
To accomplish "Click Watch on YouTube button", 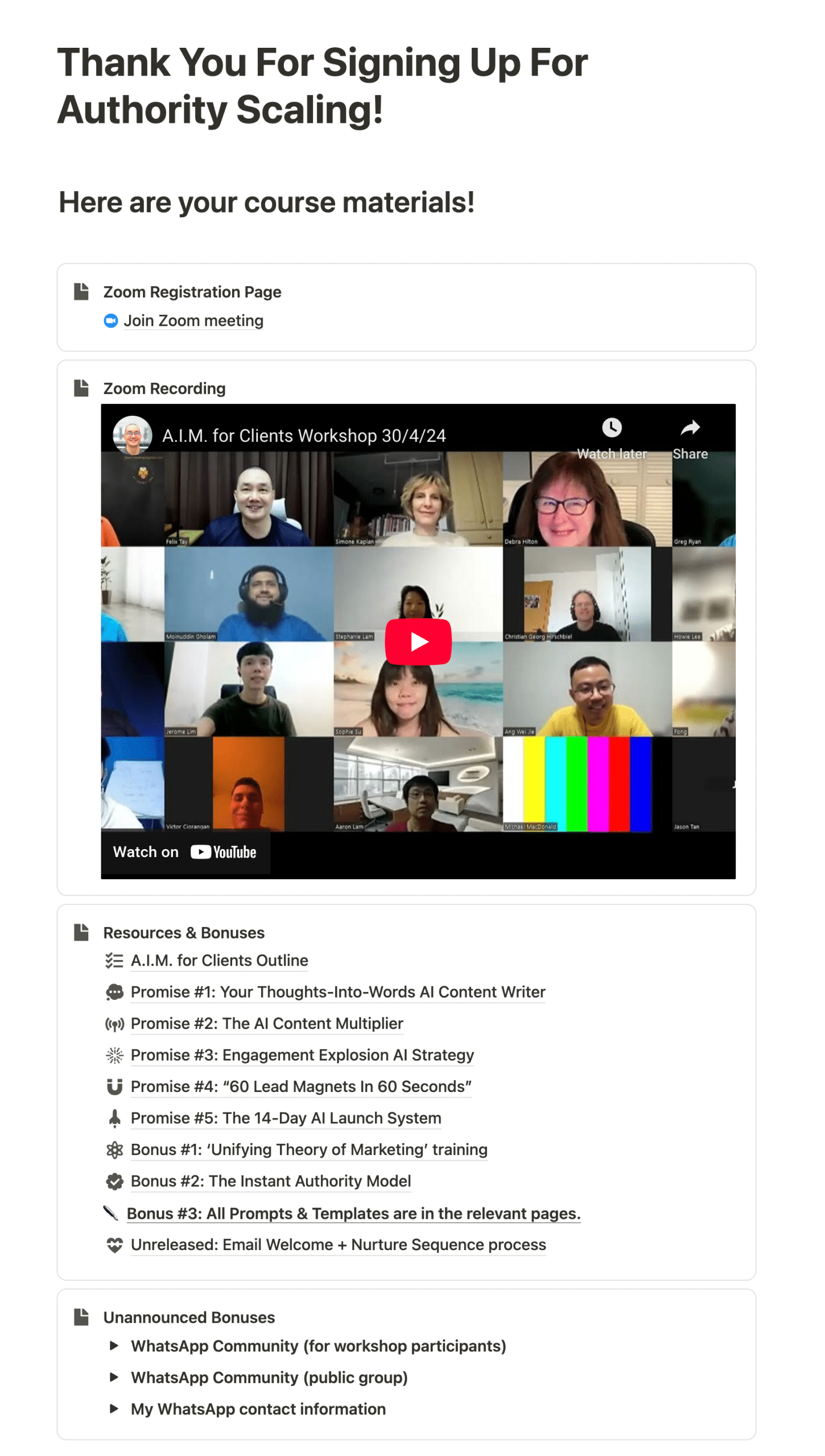I will [185, 852].
